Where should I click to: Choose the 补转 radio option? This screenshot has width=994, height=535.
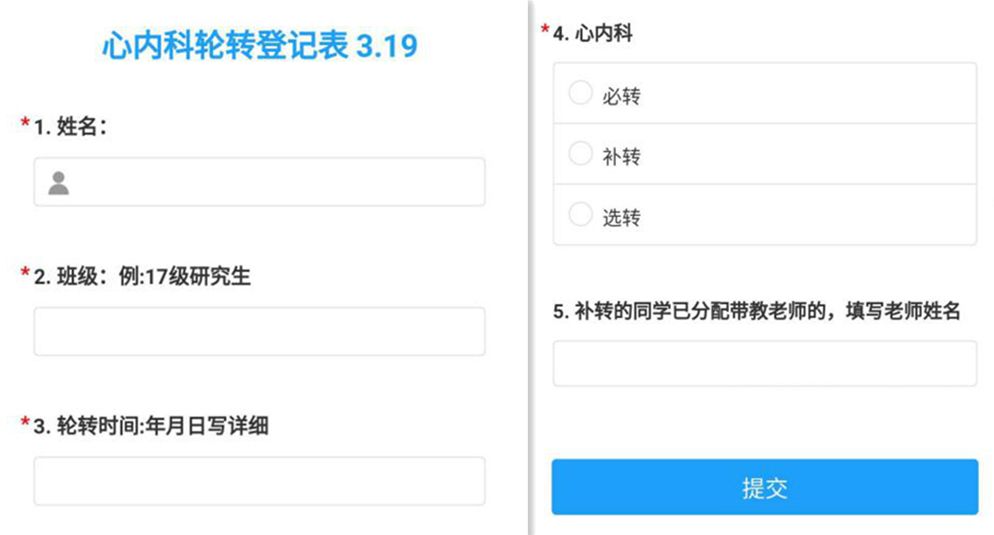point(581,155)
